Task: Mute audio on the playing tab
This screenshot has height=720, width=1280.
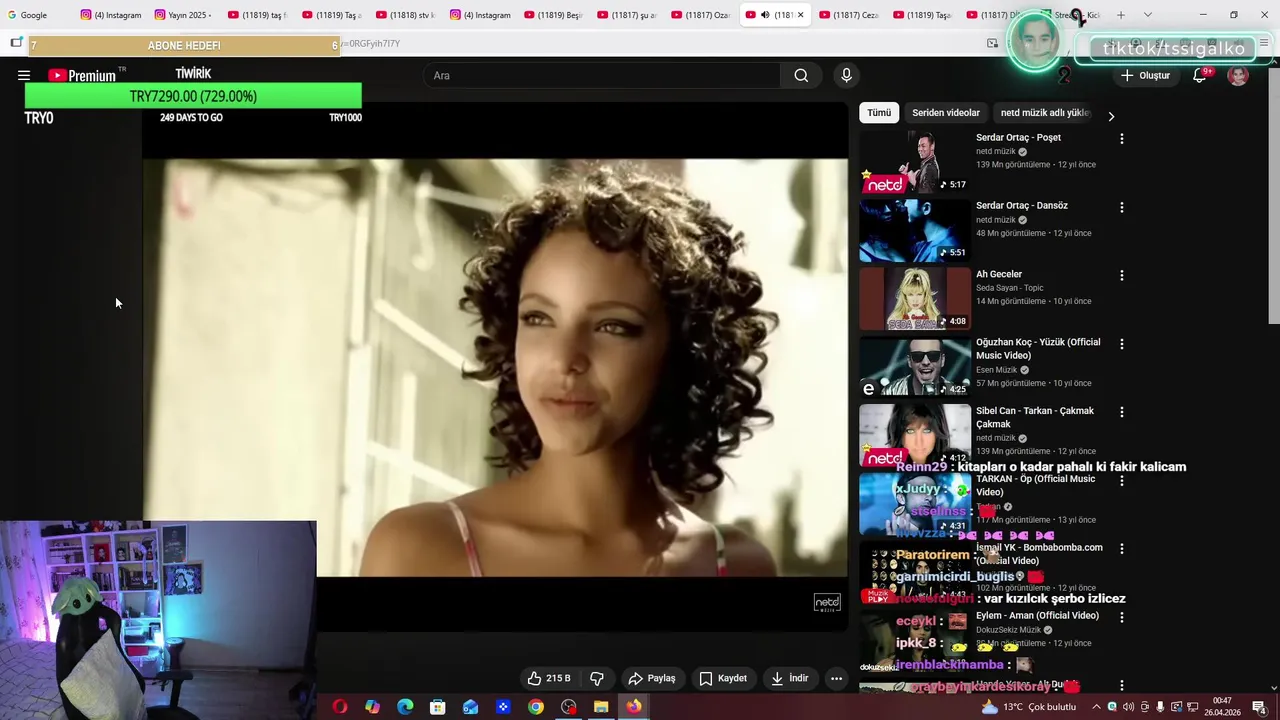Action: coord(765,15)
